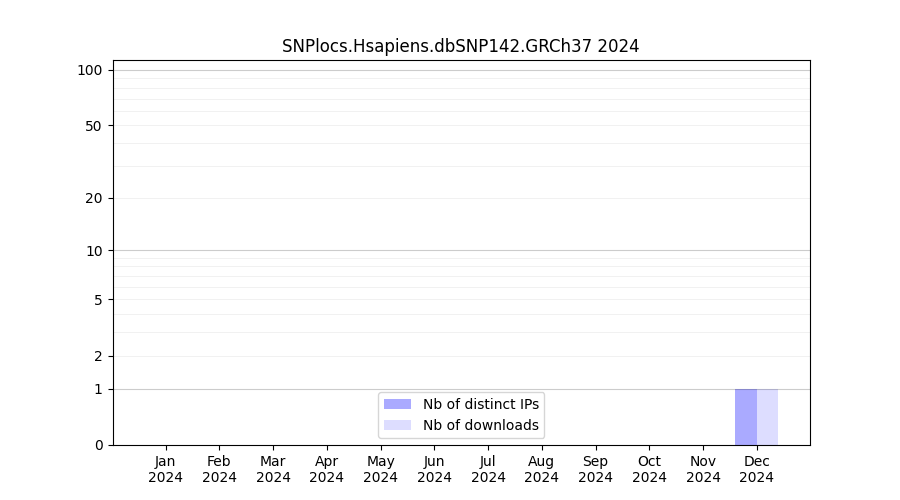Click the 10 y-axis tick label

pos(94,251)
